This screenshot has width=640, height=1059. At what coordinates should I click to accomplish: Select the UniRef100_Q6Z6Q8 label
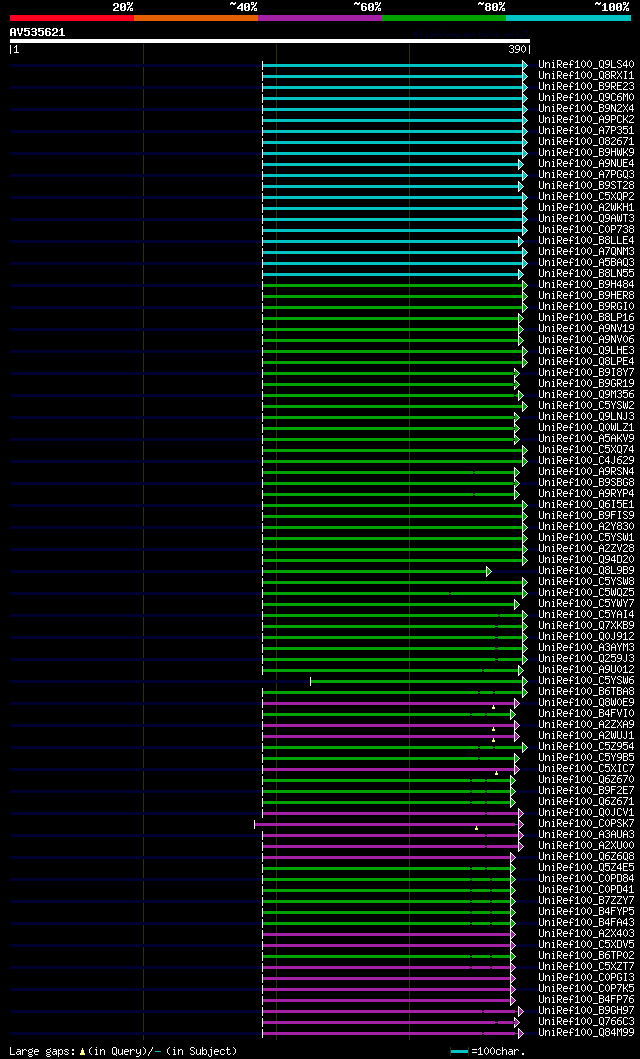click(587, 857)
